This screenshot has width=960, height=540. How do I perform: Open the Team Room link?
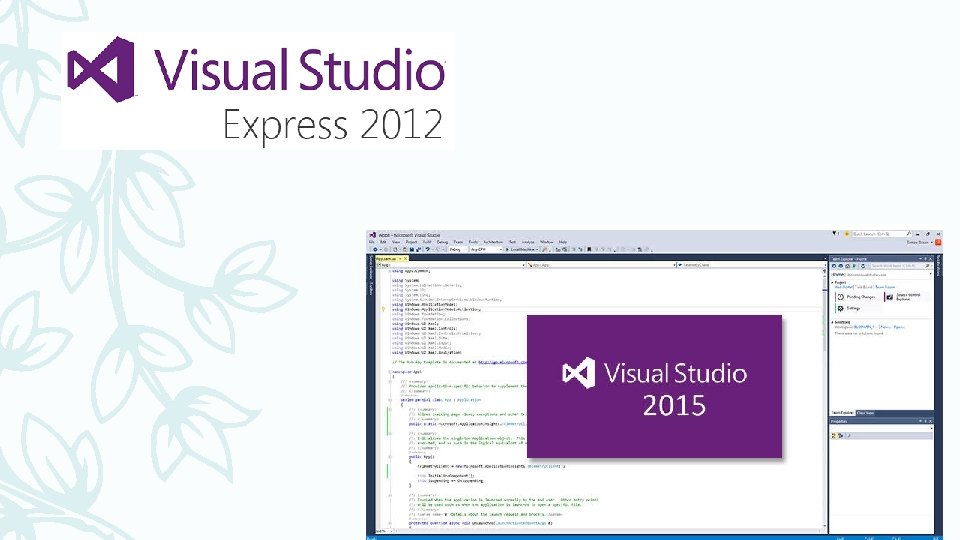click(885, 287)
